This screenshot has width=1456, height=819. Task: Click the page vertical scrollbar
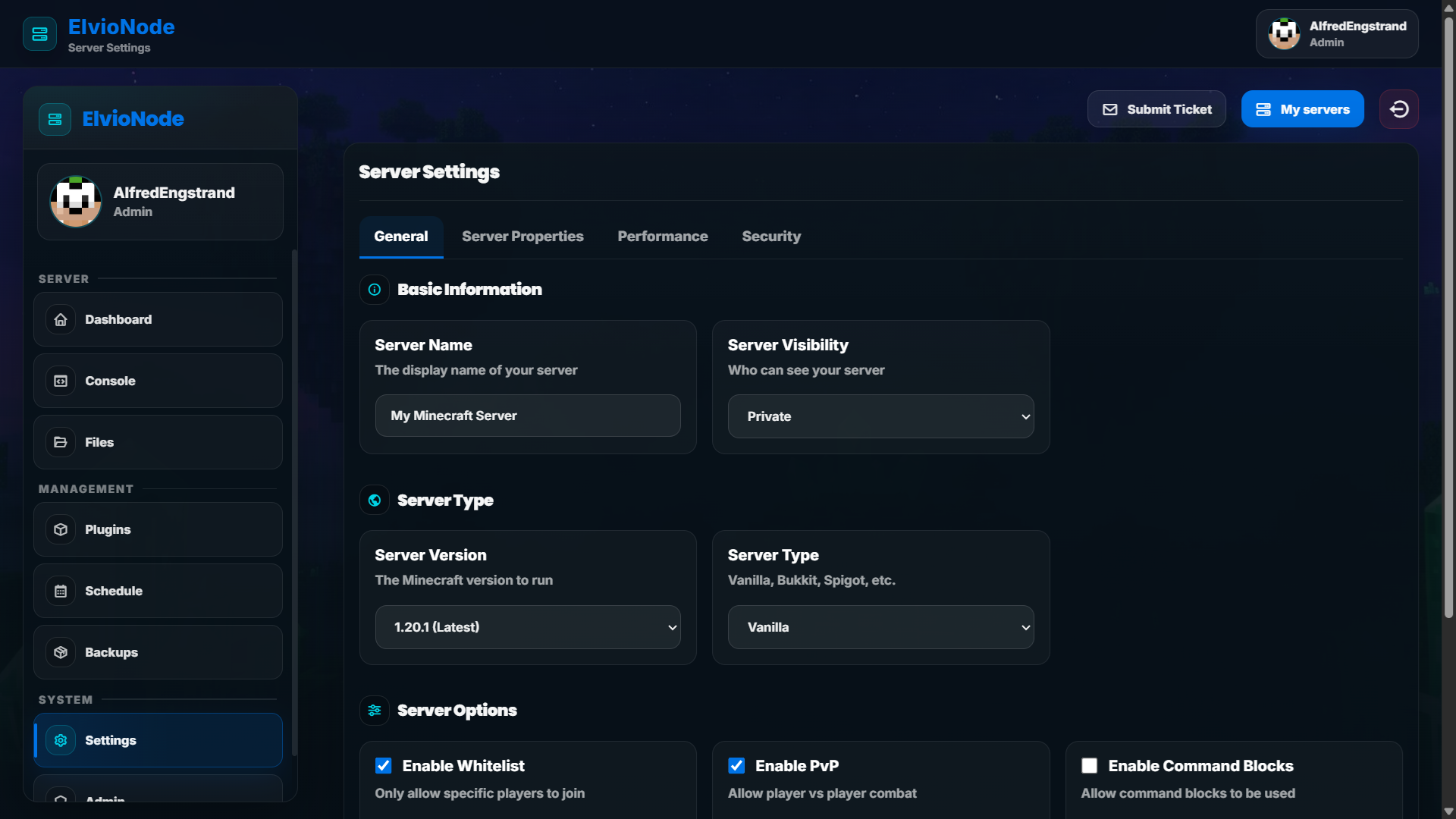coord(1448,318)
